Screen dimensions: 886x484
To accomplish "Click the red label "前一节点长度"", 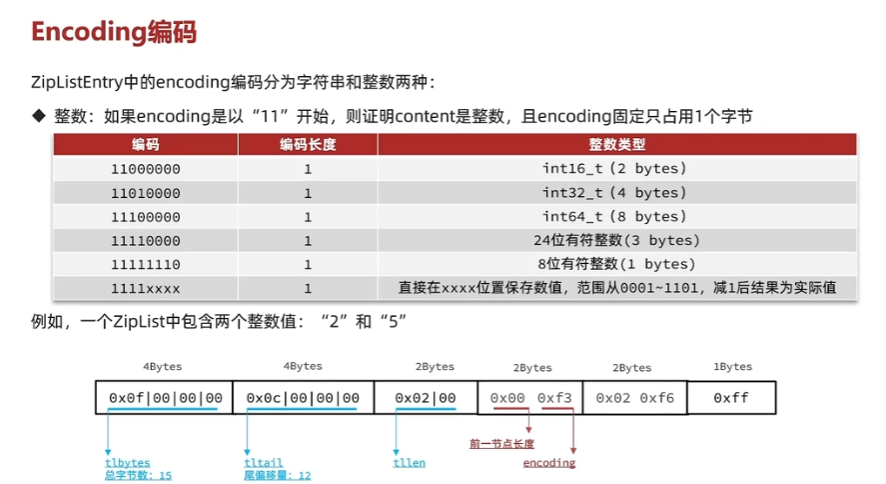I will (502, 444).
